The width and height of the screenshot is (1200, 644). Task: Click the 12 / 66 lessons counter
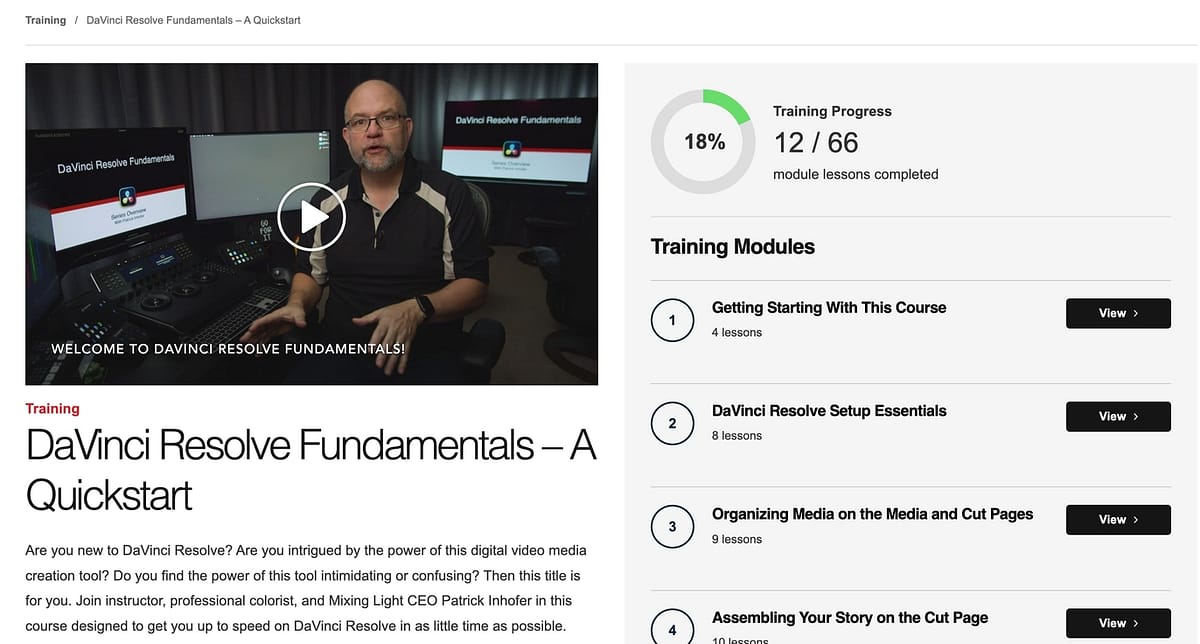(816, 143)
